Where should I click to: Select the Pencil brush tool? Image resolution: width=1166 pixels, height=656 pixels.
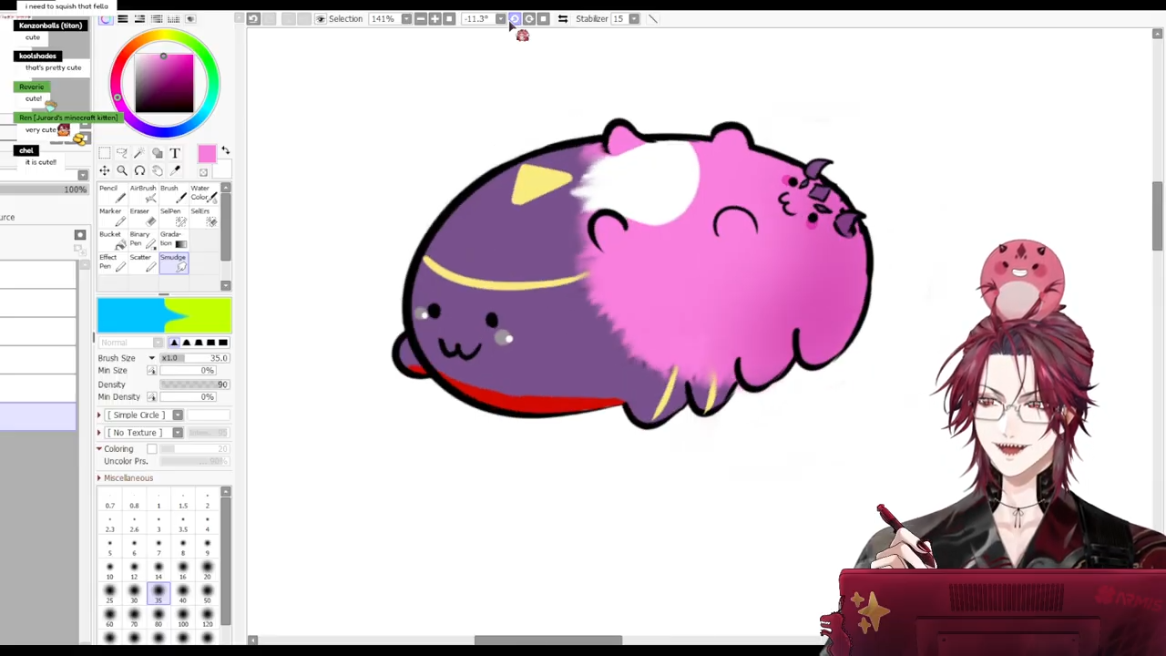[112, 194]
